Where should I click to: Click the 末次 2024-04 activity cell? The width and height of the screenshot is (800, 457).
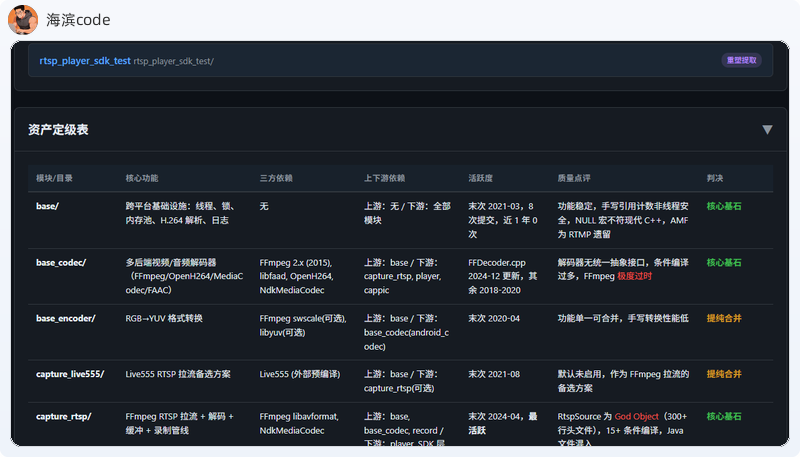[x=503, y=423]
